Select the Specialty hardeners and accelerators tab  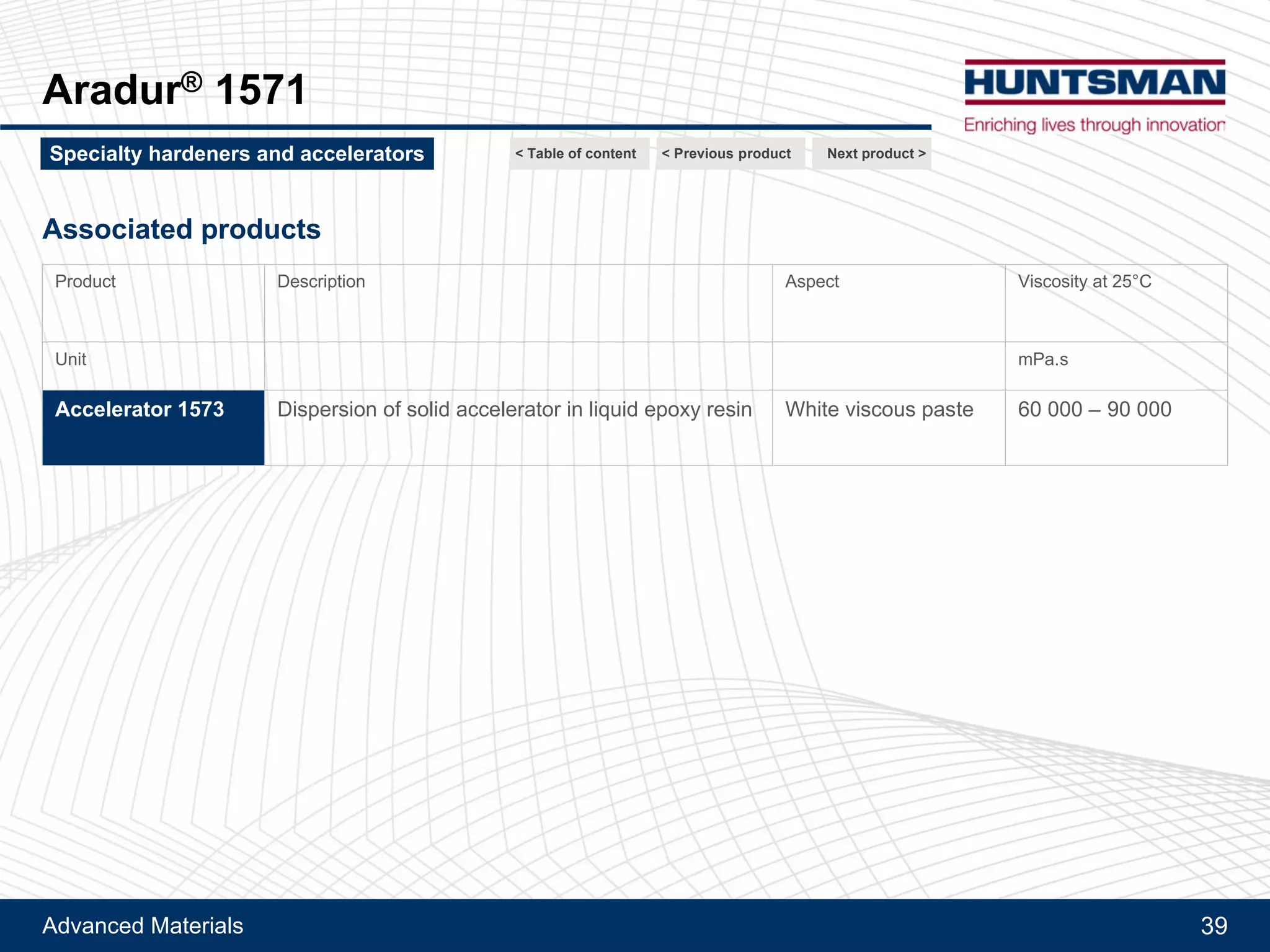coord(237,154)
